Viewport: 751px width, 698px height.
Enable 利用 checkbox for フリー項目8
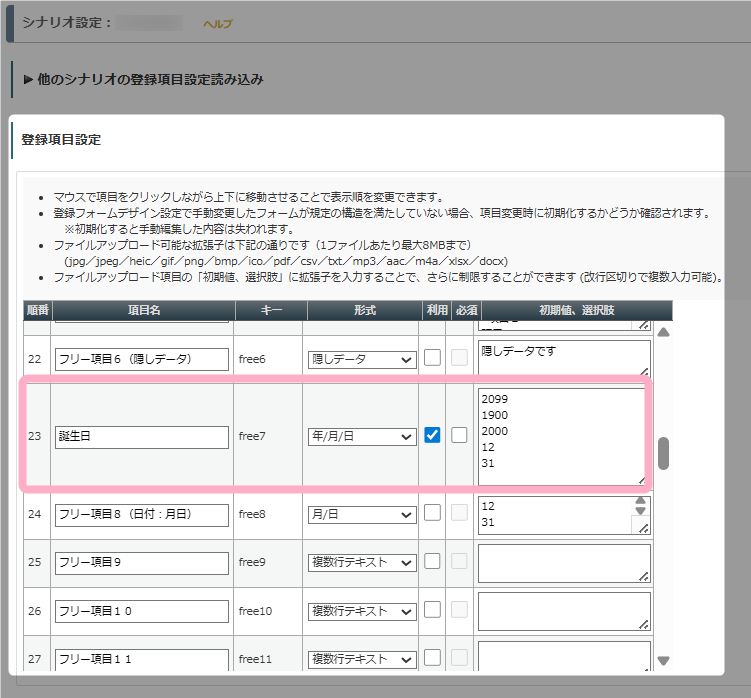(433, 513)
